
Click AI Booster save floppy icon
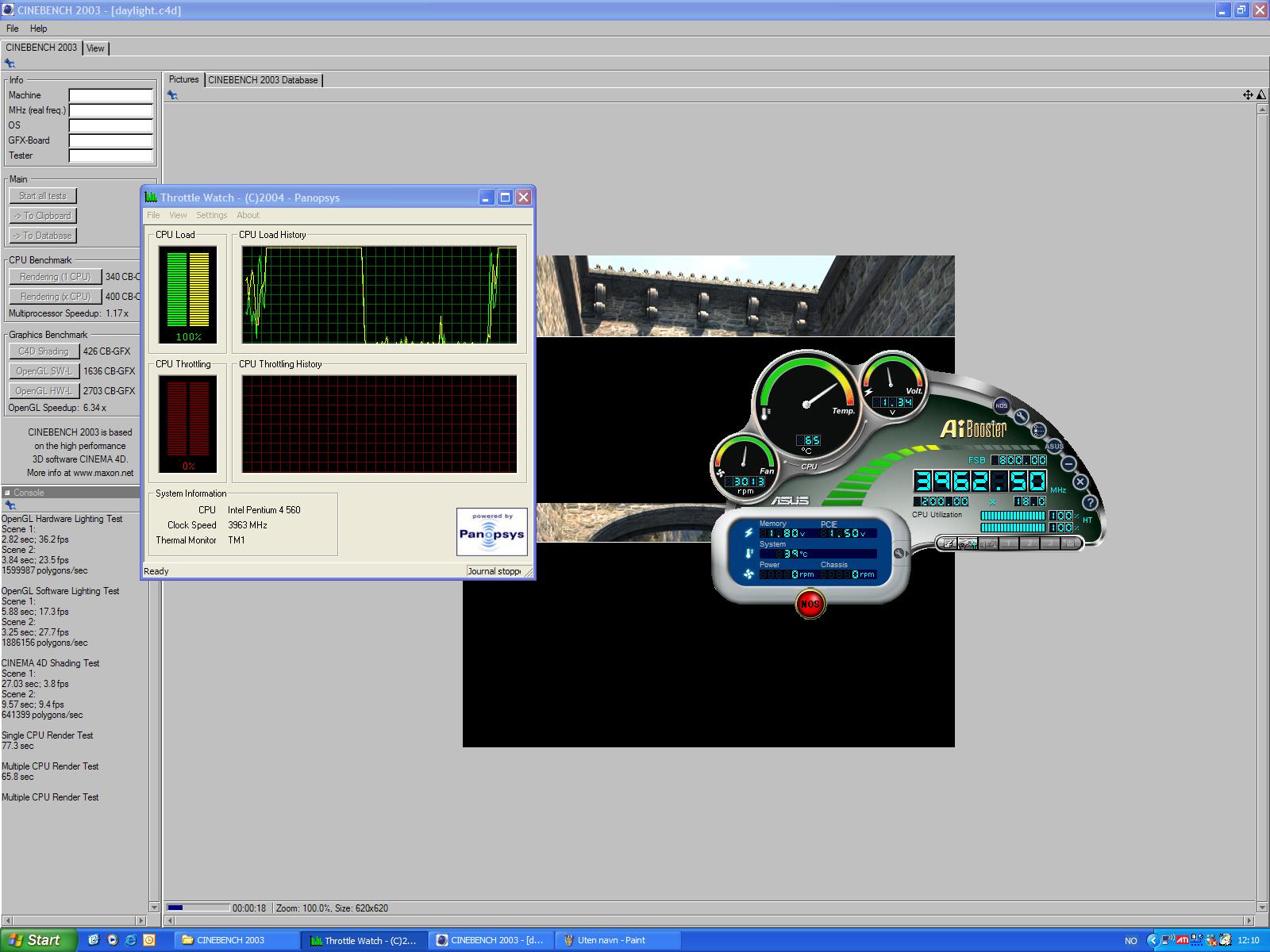coord(1070,543)
